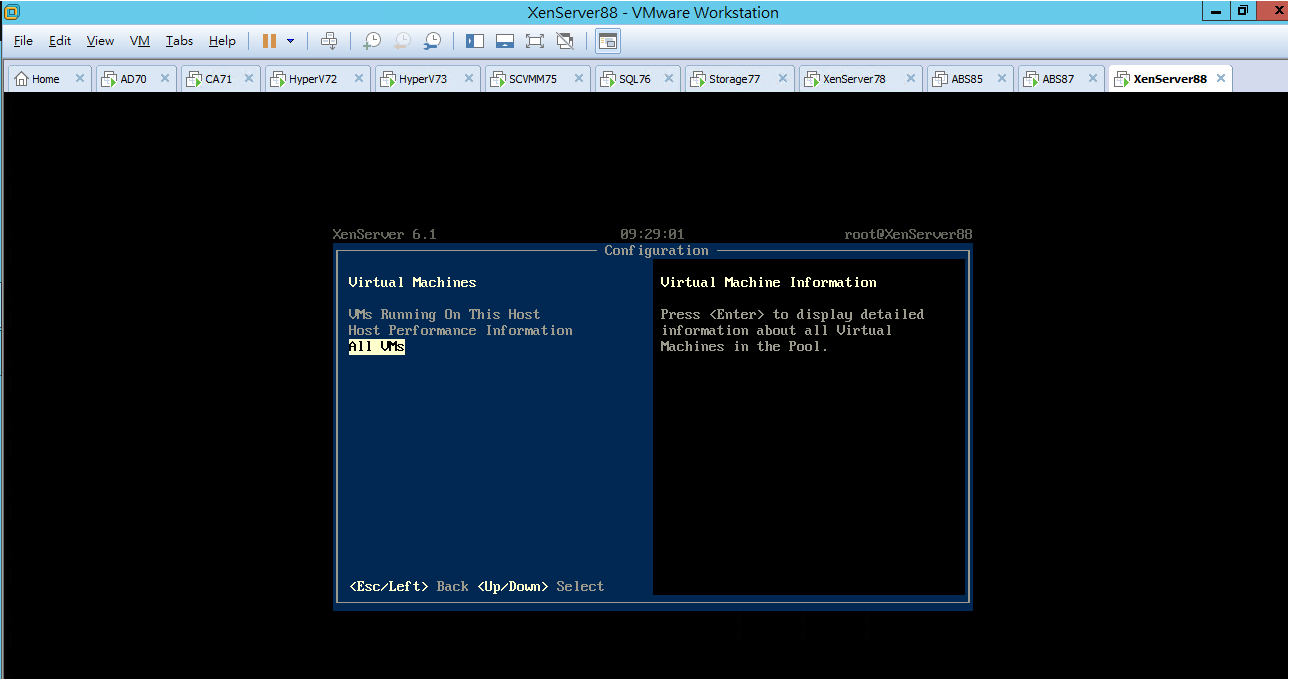Screen dimensions: 1289x679
Task: Open the Tabs menu
Action: click(180, 41)
